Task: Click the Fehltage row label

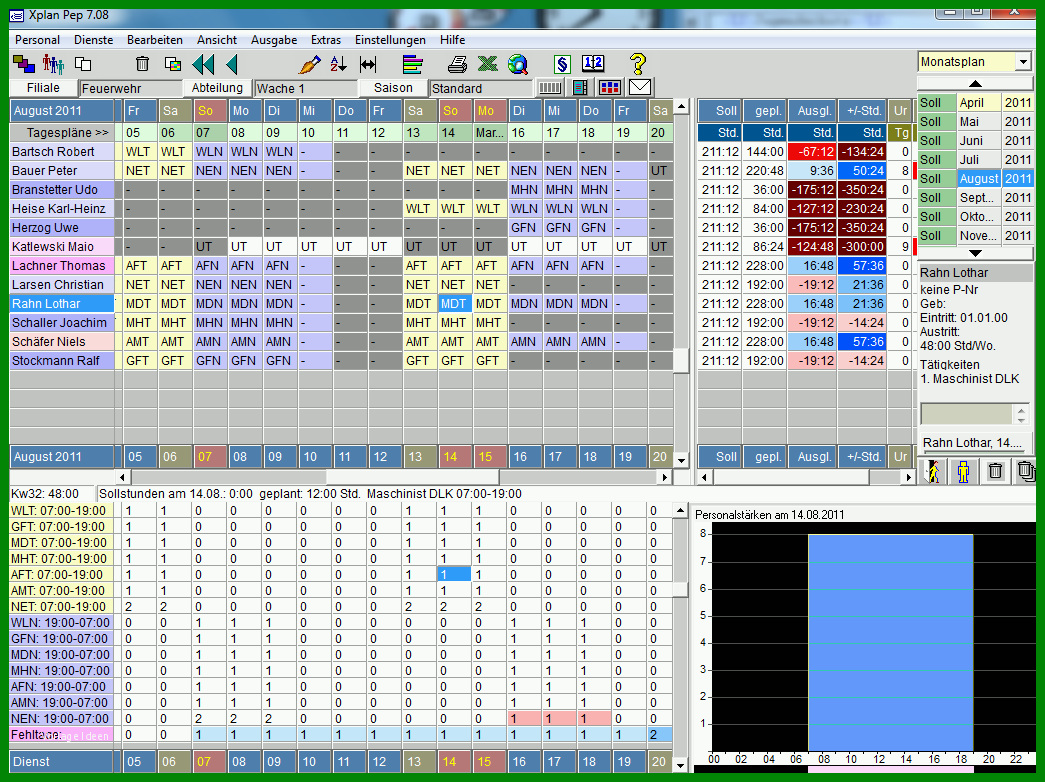Action: (x=61, y=735)
